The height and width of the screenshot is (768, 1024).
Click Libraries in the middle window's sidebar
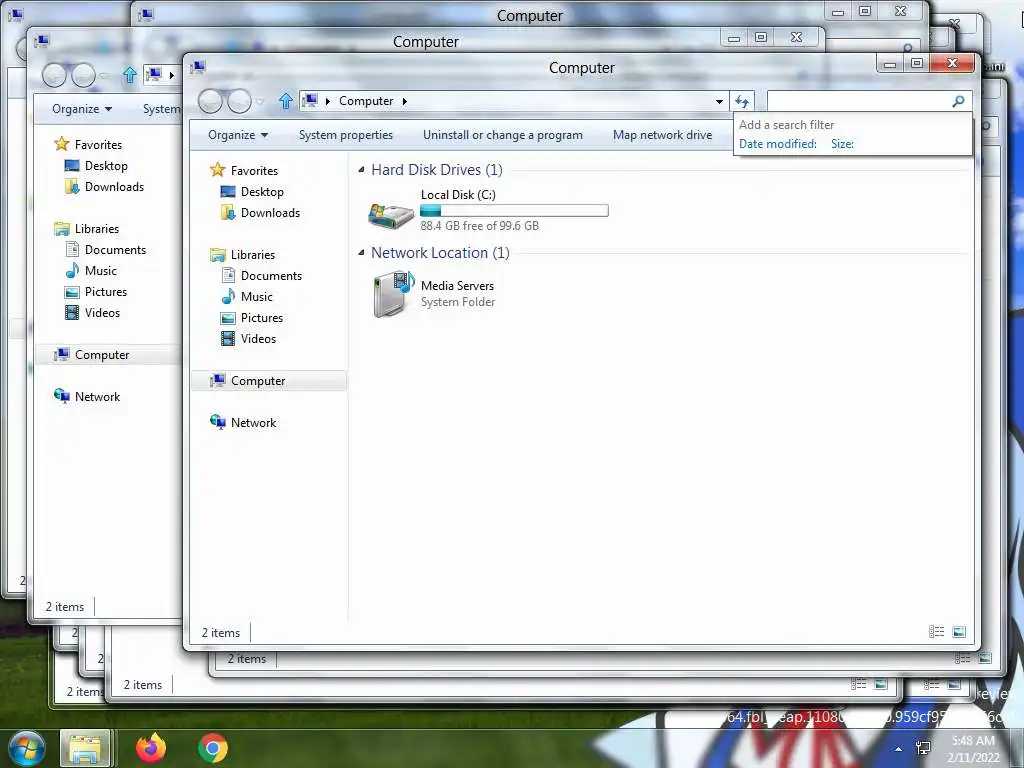[x=97, y=229]
